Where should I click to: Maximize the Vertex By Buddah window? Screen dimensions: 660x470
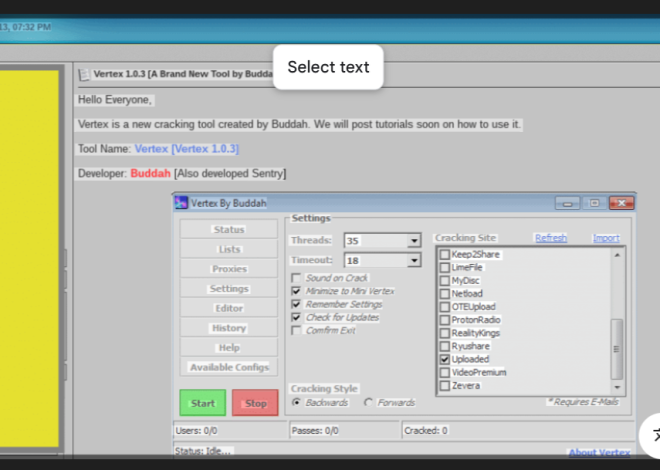point(594,203)
